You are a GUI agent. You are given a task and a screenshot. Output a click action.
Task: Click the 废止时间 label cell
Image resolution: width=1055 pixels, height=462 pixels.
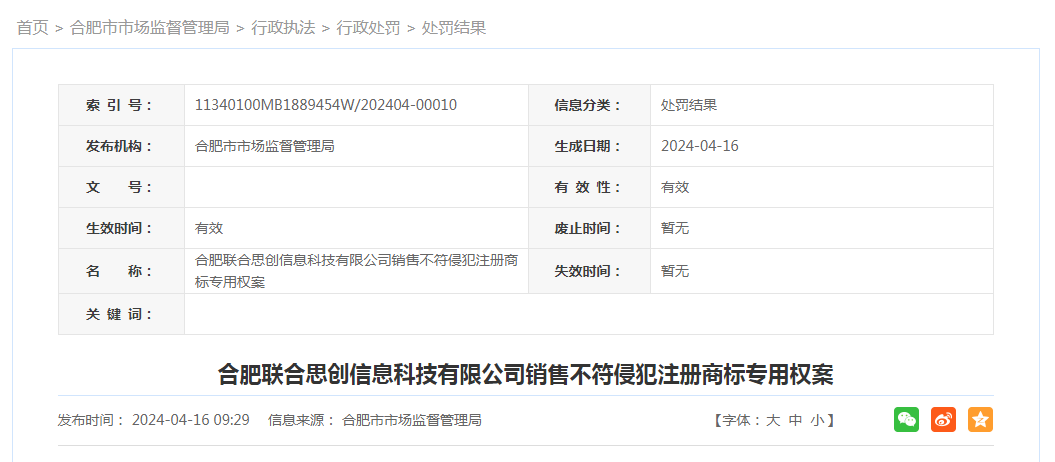[589, 228]
